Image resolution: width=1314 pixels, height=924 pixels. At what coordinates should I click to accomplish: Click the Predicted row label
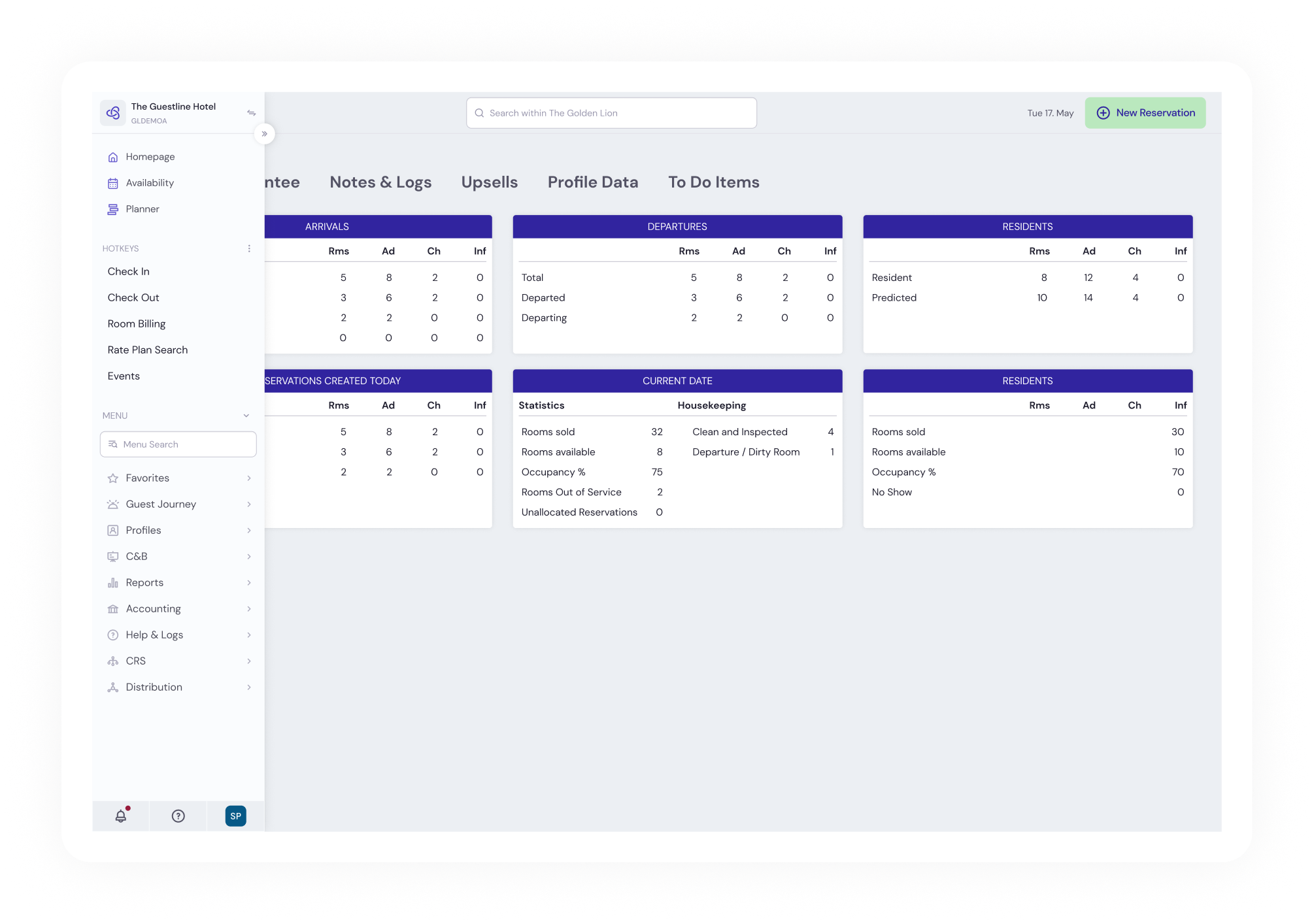click(894, 298)
